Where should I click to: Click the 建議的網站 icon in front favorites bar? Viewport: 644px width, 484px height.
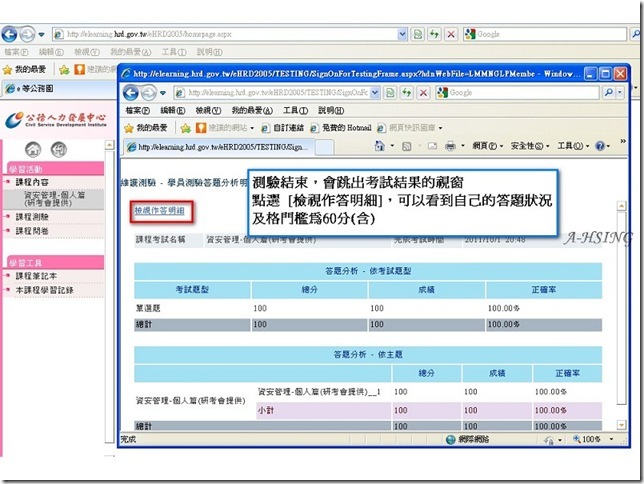coord(201,128)
